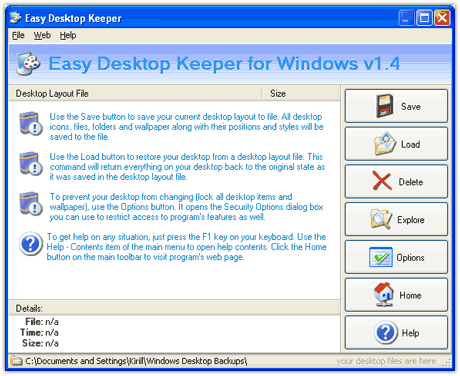The height and width of the screenshot is (376, 460).
Task: Click the Easy Desktop Keeper for Windows banner title
Action: [224, 64]
